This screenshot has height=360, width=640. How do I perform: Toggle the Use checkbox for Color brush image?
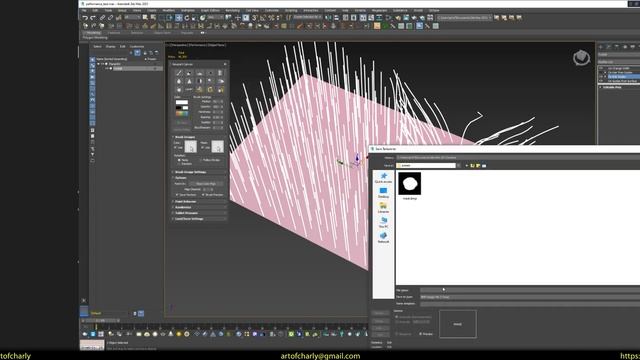coord(176,148)
